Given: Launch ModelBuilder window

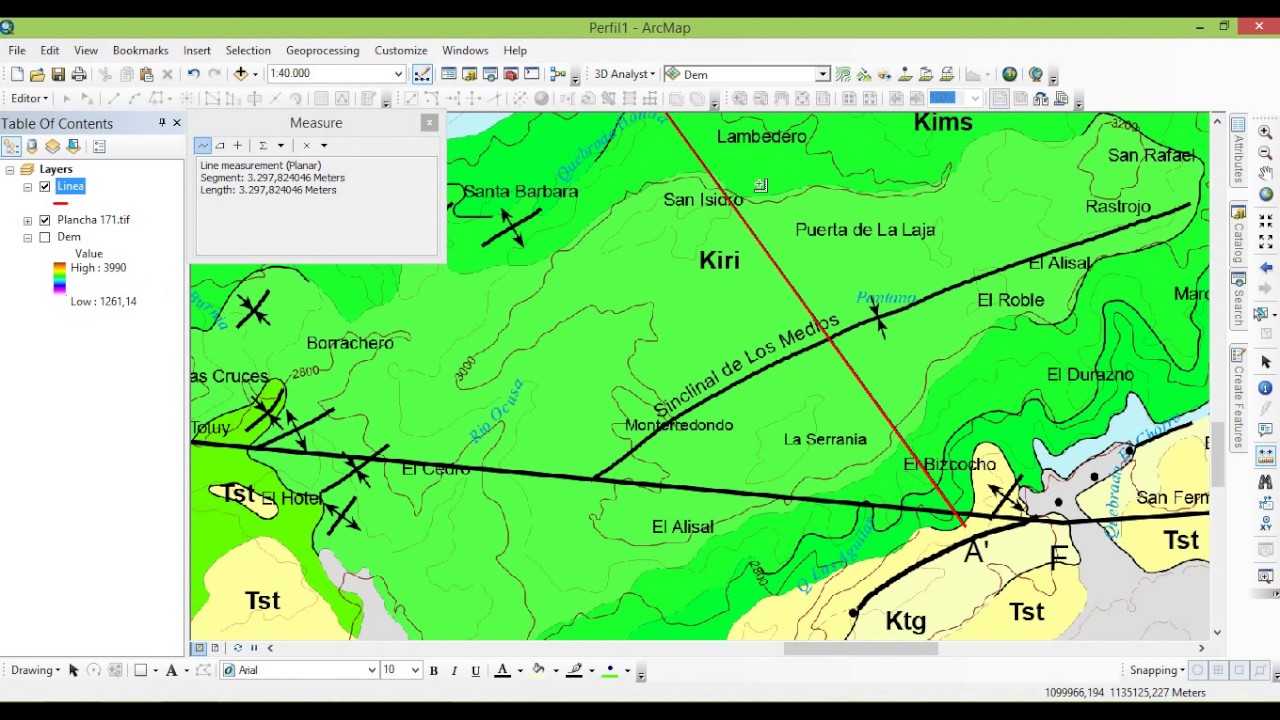Looking at the screenshot, I should pos(558,74).
